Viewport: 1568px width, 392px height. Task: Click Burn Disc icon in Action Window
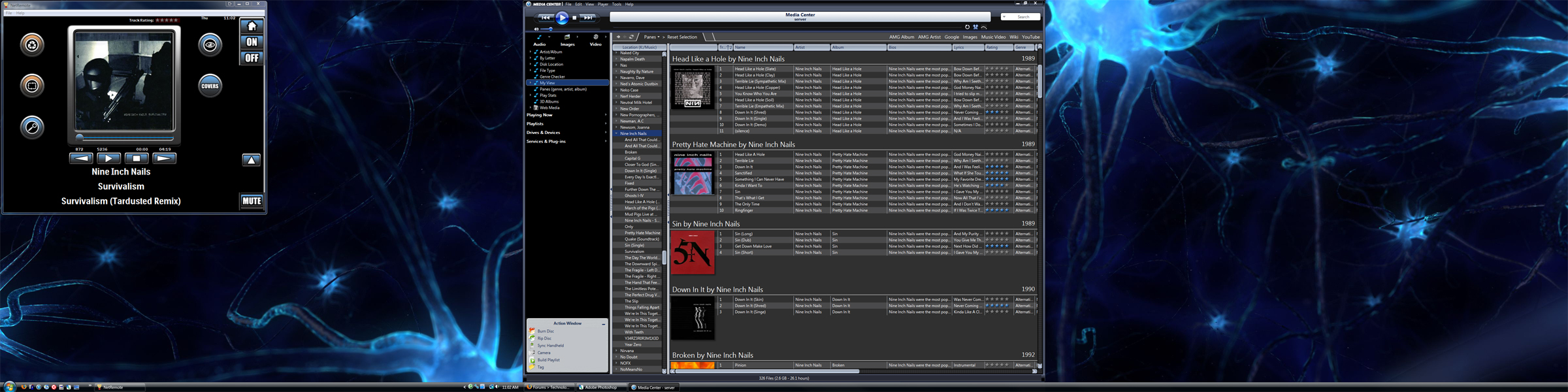[x=532, y=331]
